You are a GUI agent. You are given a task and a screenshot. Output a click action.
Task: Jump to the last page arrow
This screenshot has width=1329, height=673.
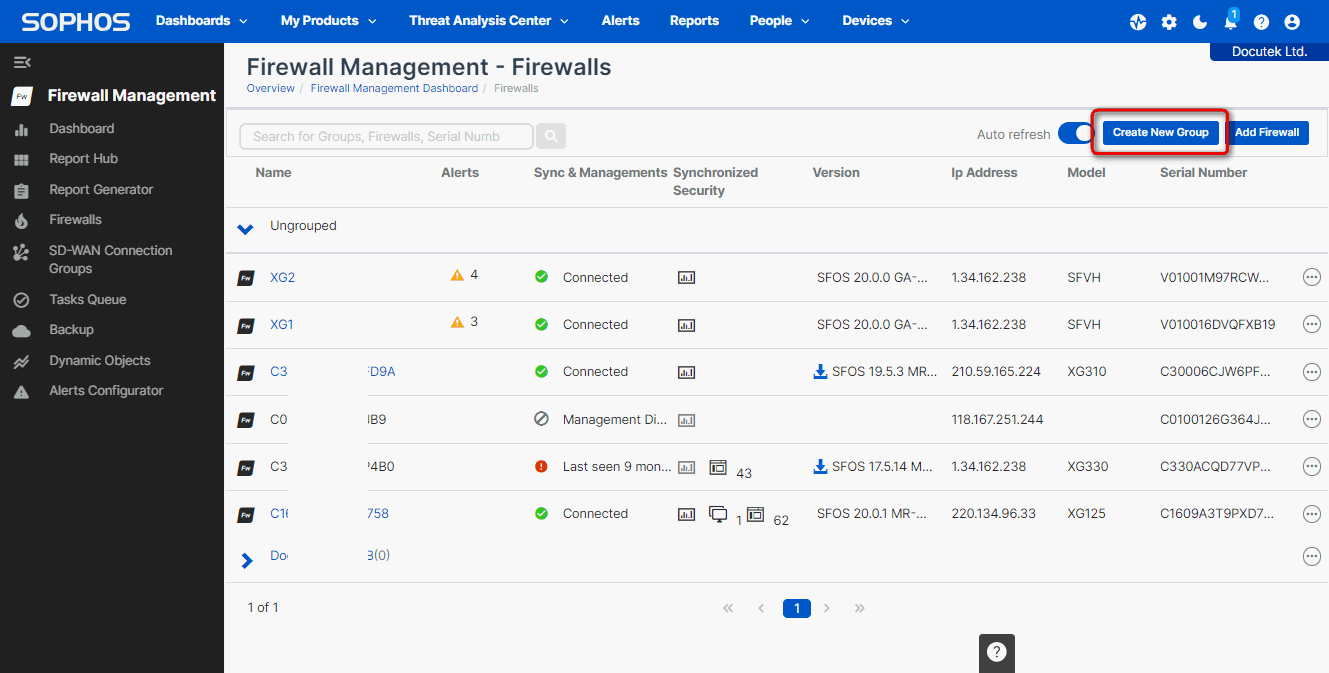(860, 608)
